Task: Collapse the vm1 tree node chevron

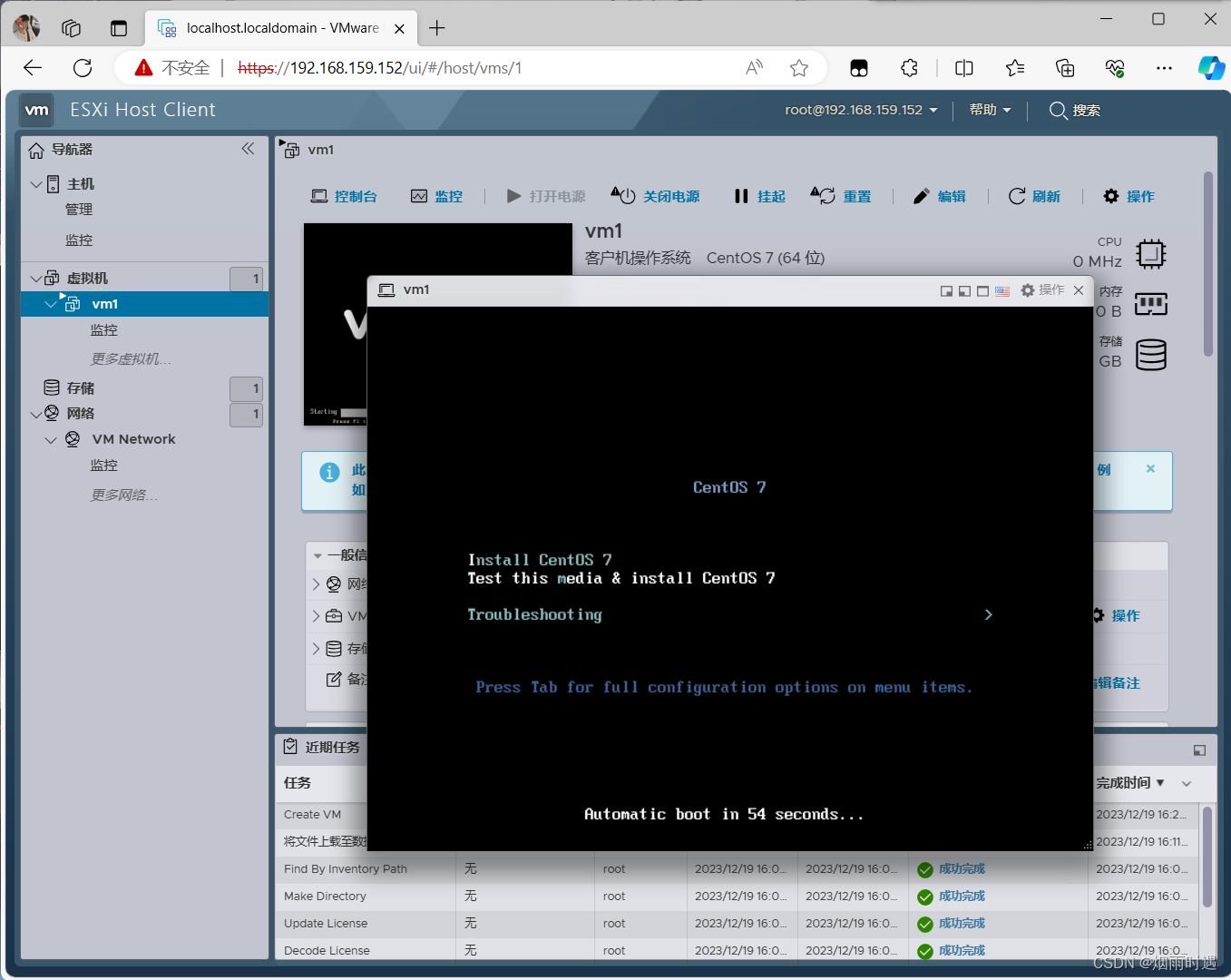Action: (x=52, y=304)
